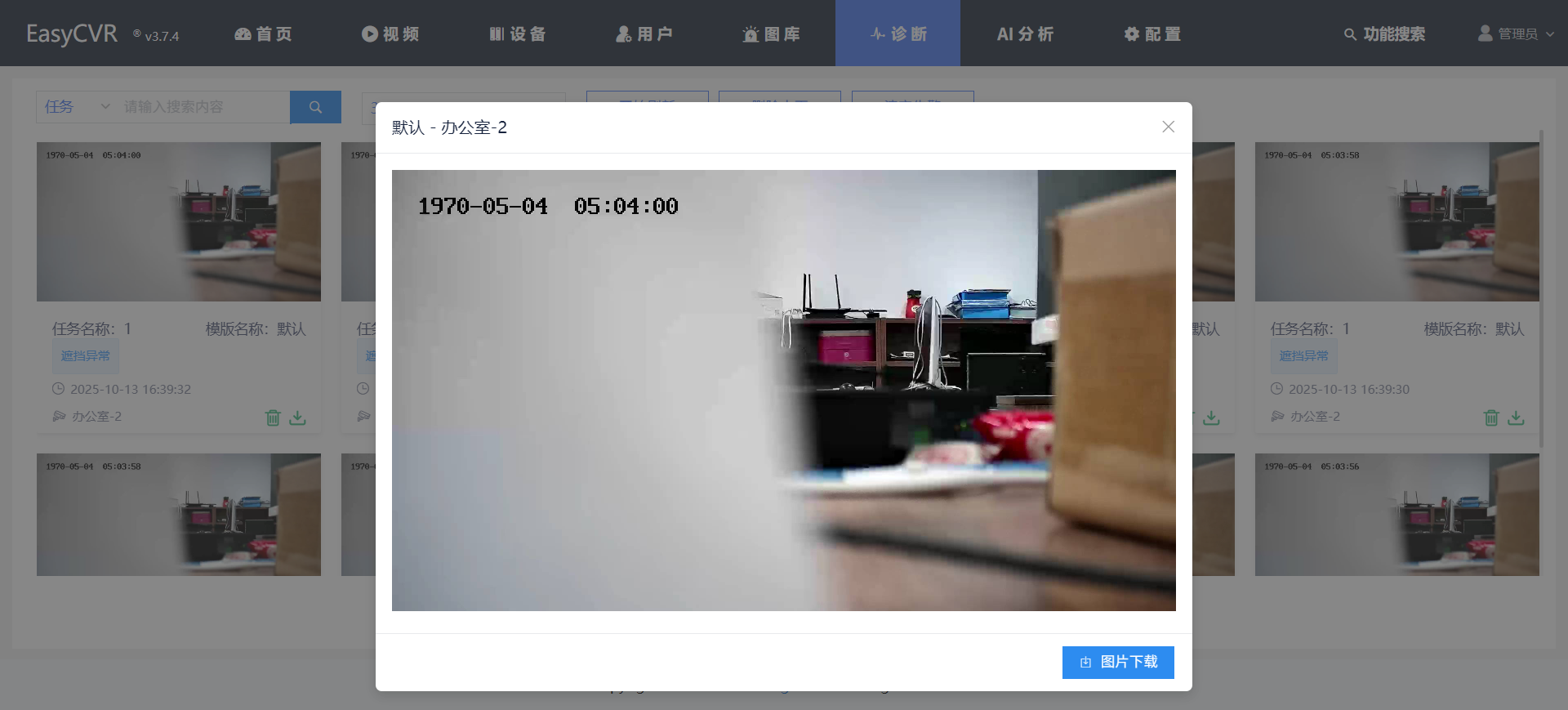Open the 配置 settings menu

[x=1152, y=34]
